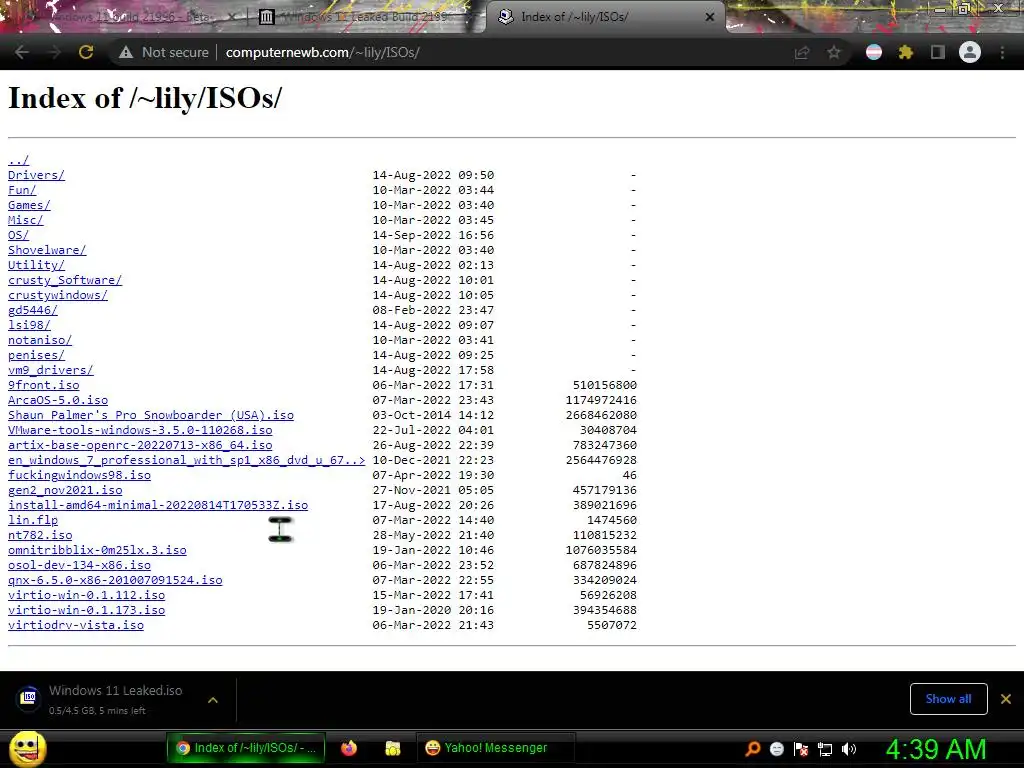Open the crusty_Software/ directory link
This screenshot has width=1024, height=768.
point(65,280)
